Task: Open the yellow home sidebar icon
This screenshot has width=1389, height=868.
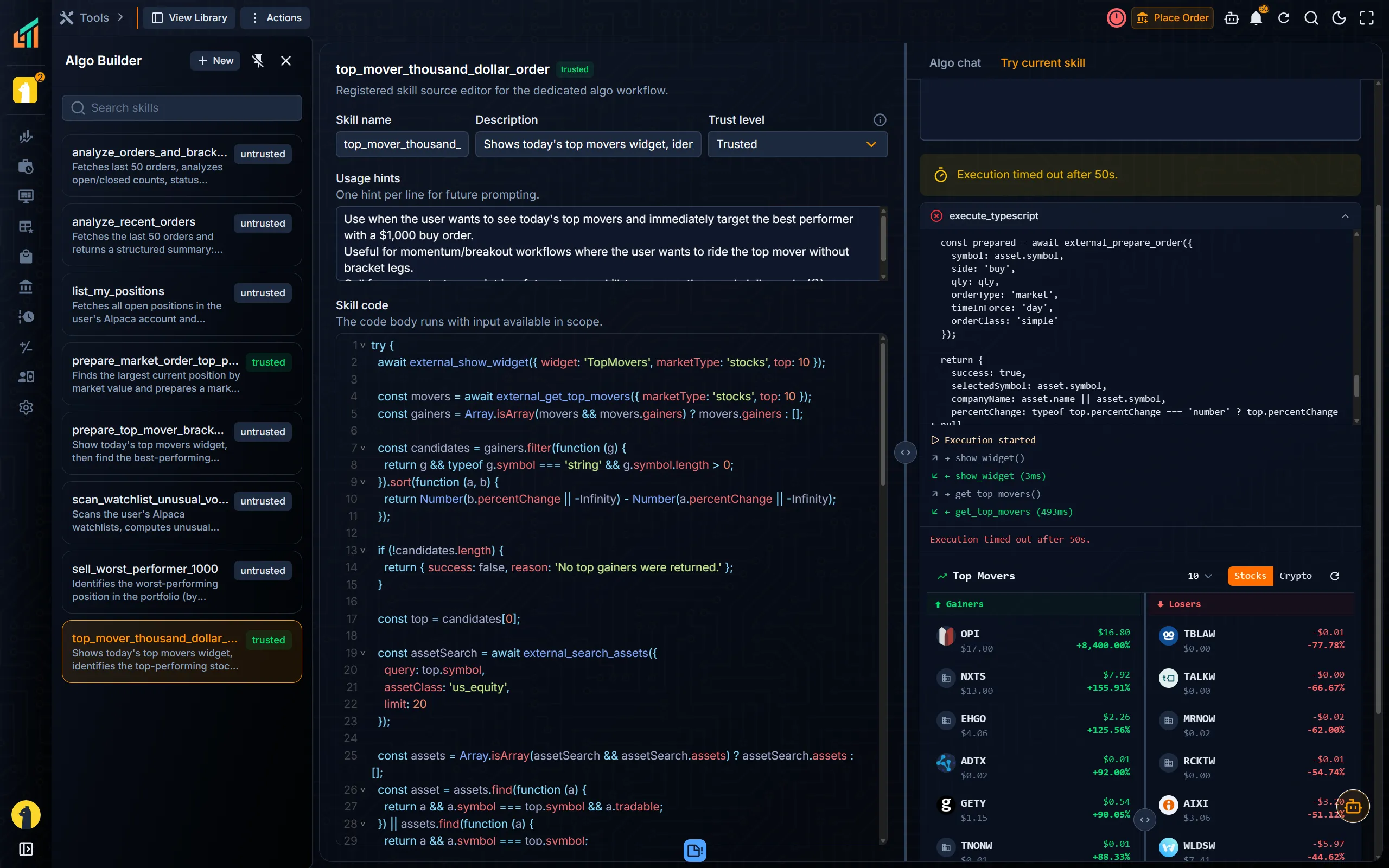Action: pyautogui.click(x=26, y=91)
